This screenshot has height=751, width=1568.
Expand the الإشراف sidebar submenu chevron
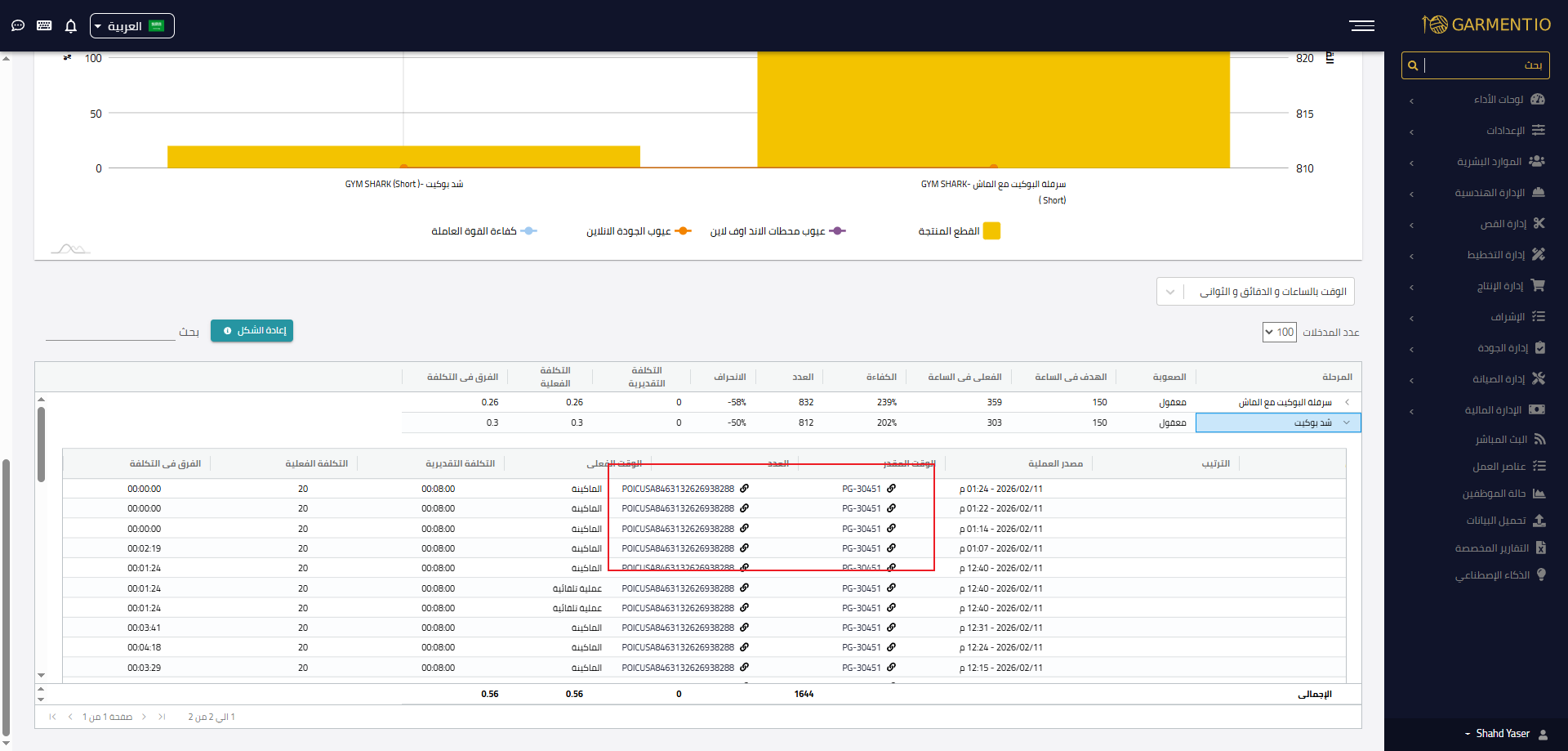(x=1411, y=318)
